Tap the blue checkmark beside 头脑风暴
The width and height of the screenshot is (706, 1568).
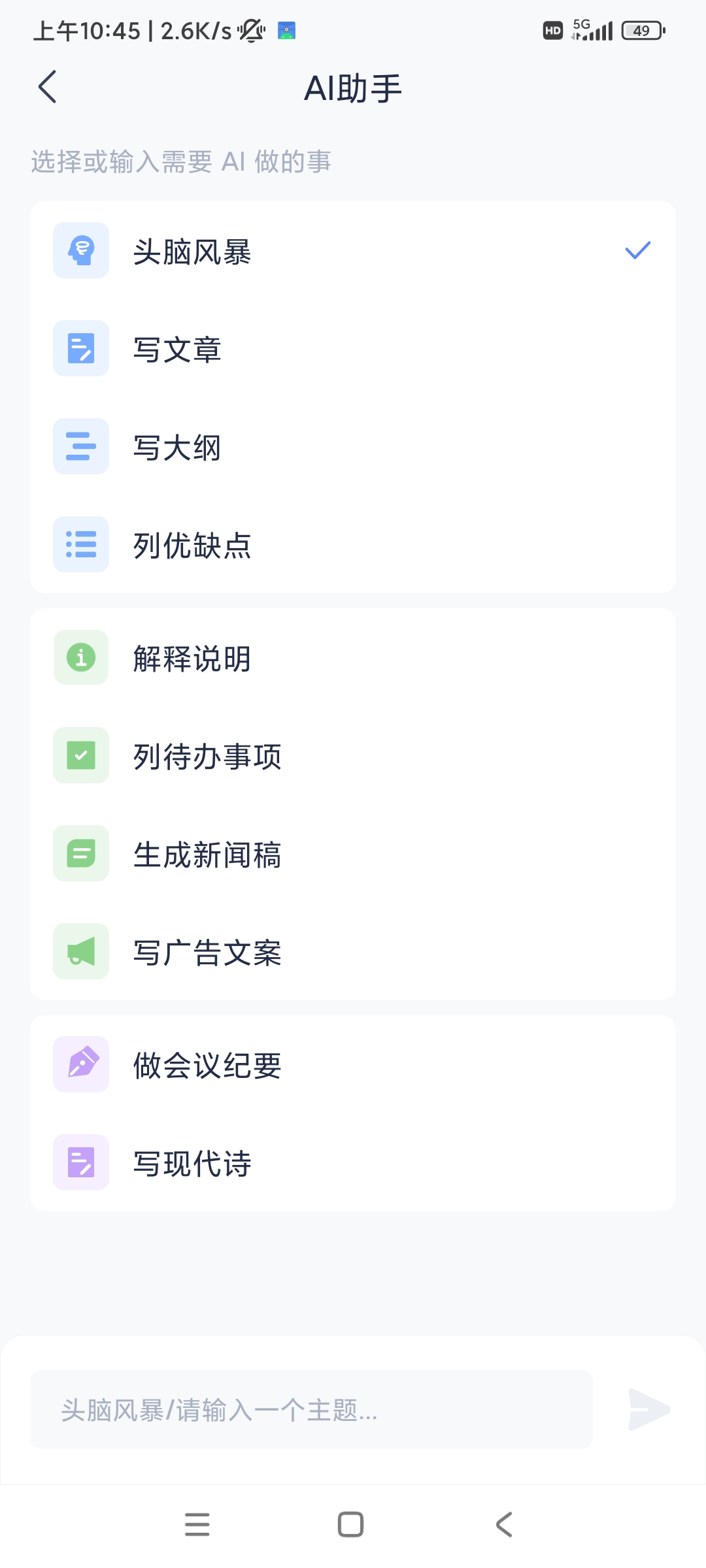[637, 250]
